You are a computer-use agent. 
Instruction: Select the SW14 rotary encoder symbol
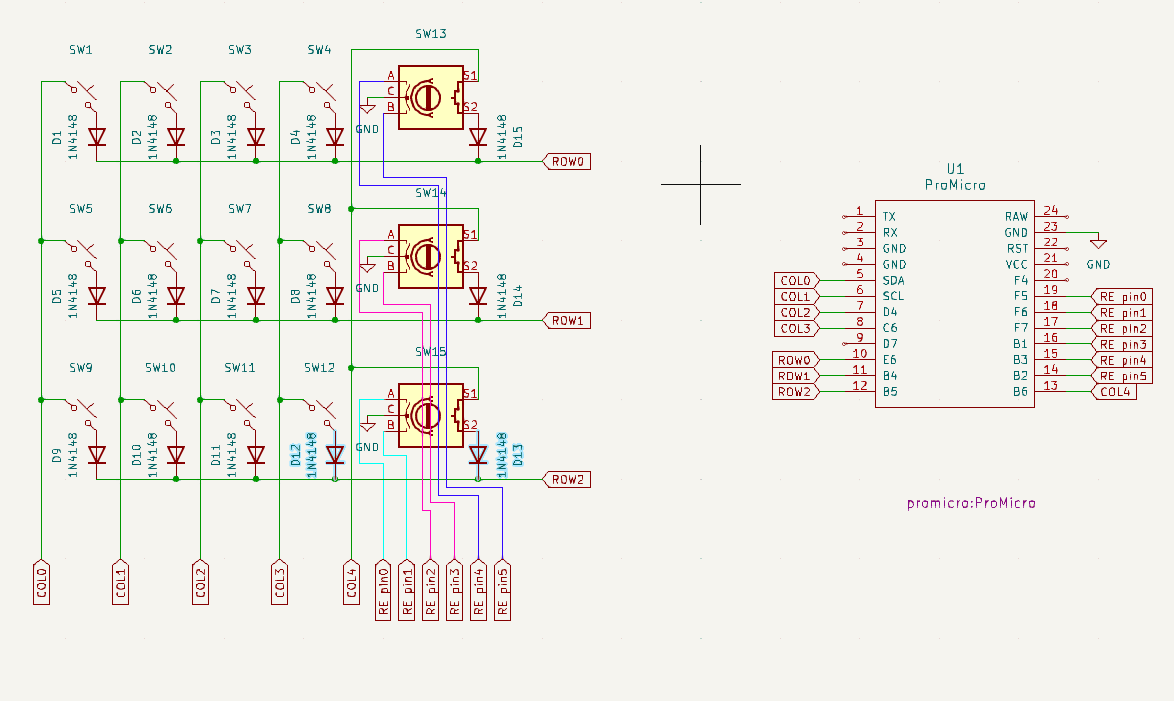coord(429,256)
